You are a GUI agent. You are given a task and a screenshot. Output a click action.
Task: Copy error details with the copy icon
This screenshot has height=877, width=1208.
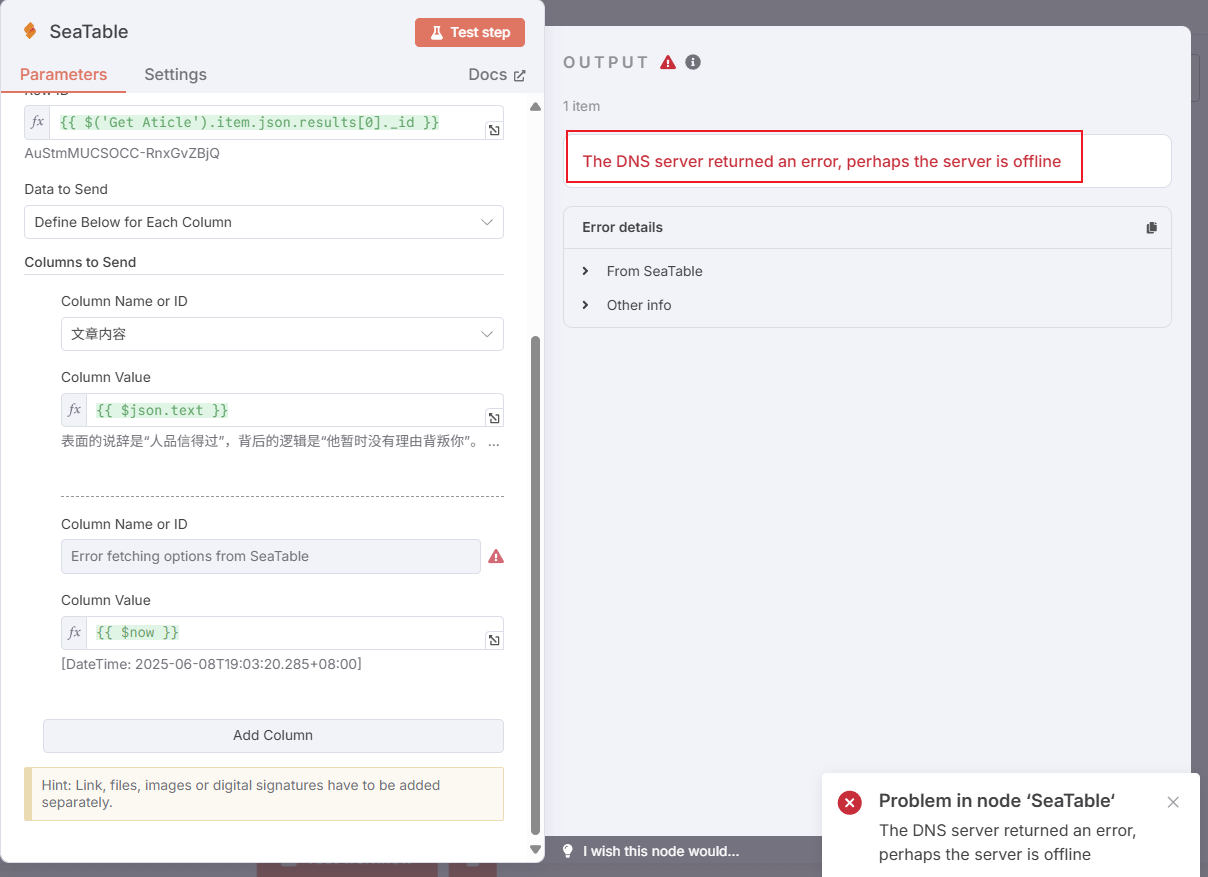click(x=1151, y=228)
